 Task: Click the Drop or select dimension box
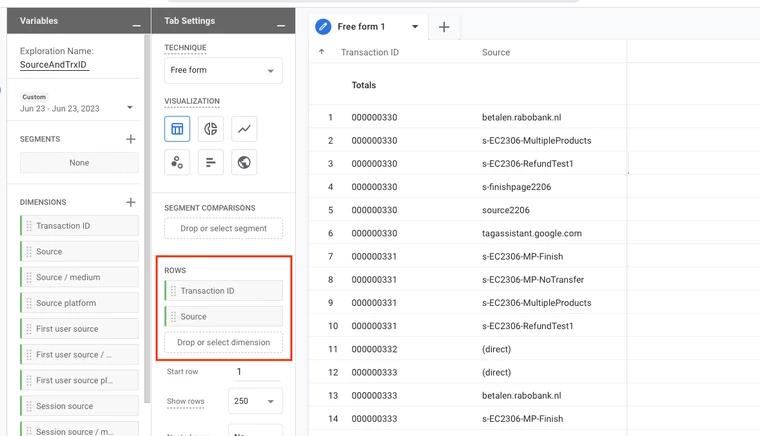(223, 342)
